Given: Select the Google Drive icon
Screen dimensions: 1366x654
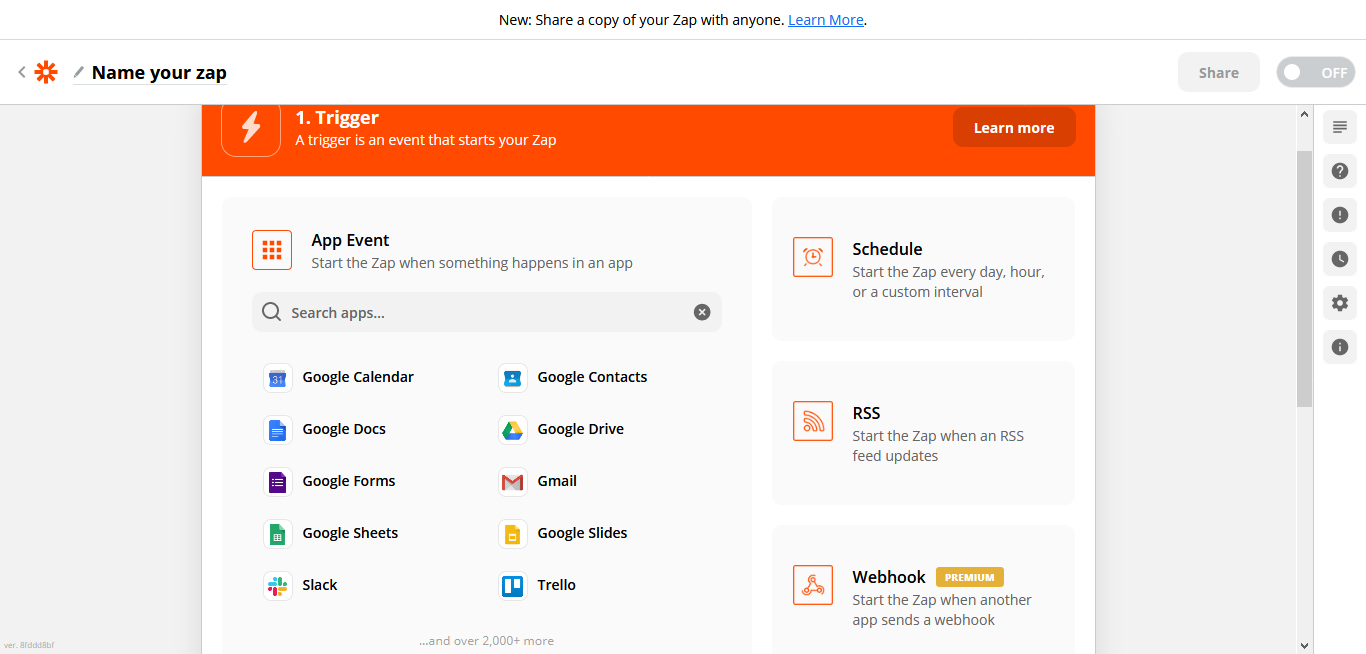Looking at the screenshot, I should click(512, 429).
